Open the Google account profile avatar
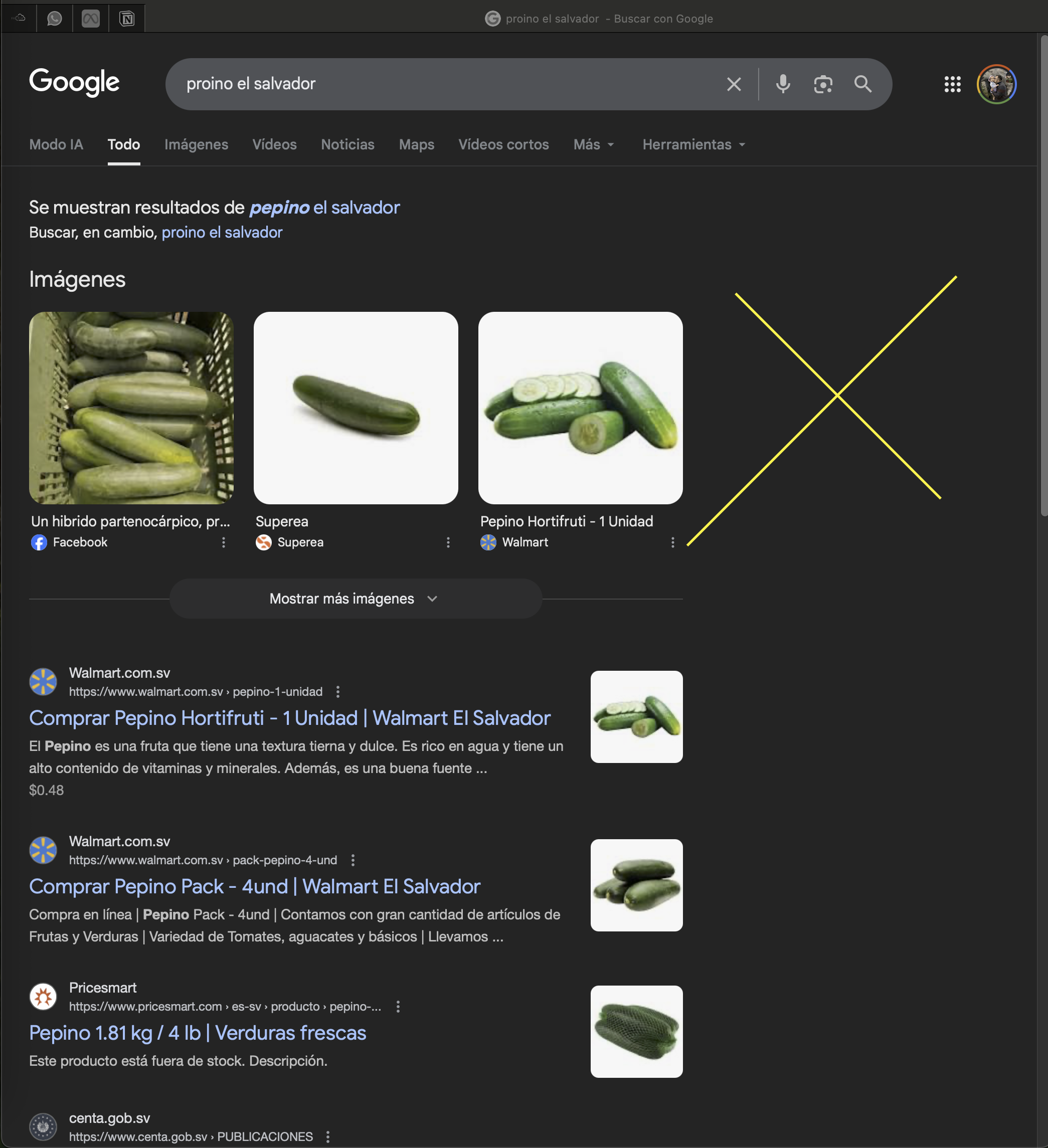1048x1148 pixels. (x=996, y=84)
